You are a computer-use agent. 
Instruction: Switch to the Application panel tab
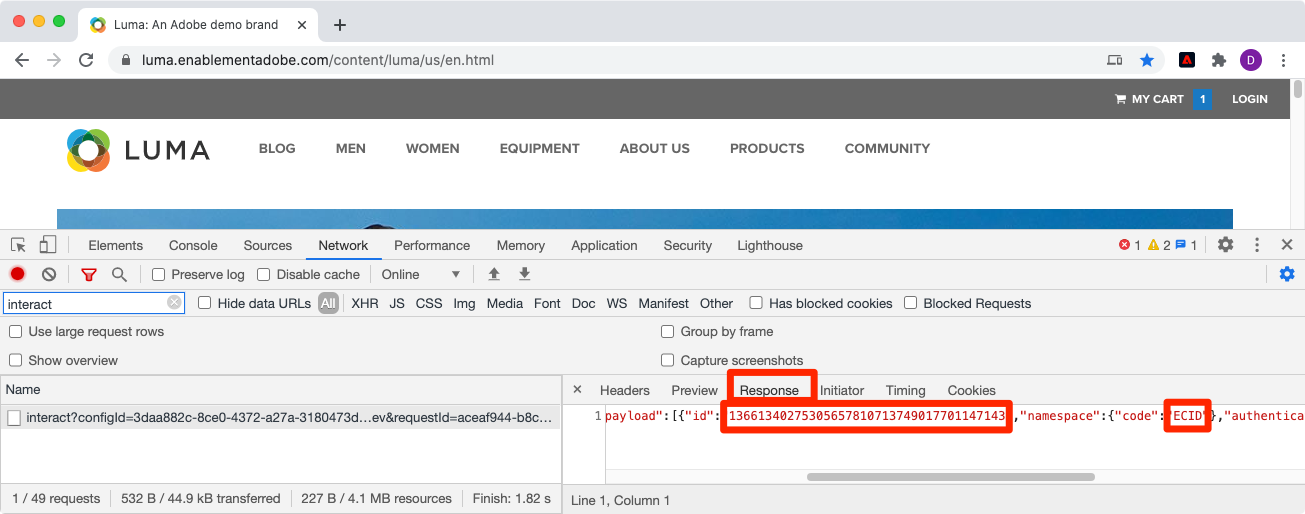click(604, 245)
